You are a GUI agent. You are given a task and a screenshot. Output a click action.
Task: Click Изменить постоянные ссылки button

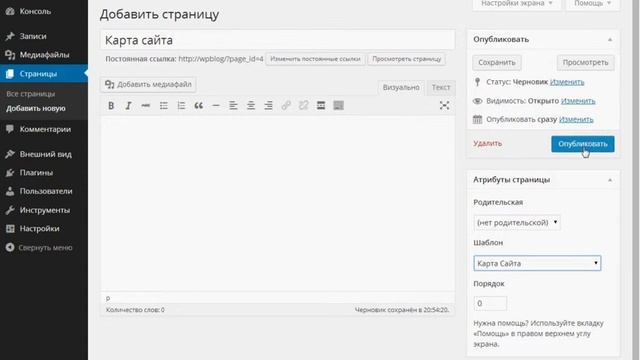pos(315,59)
